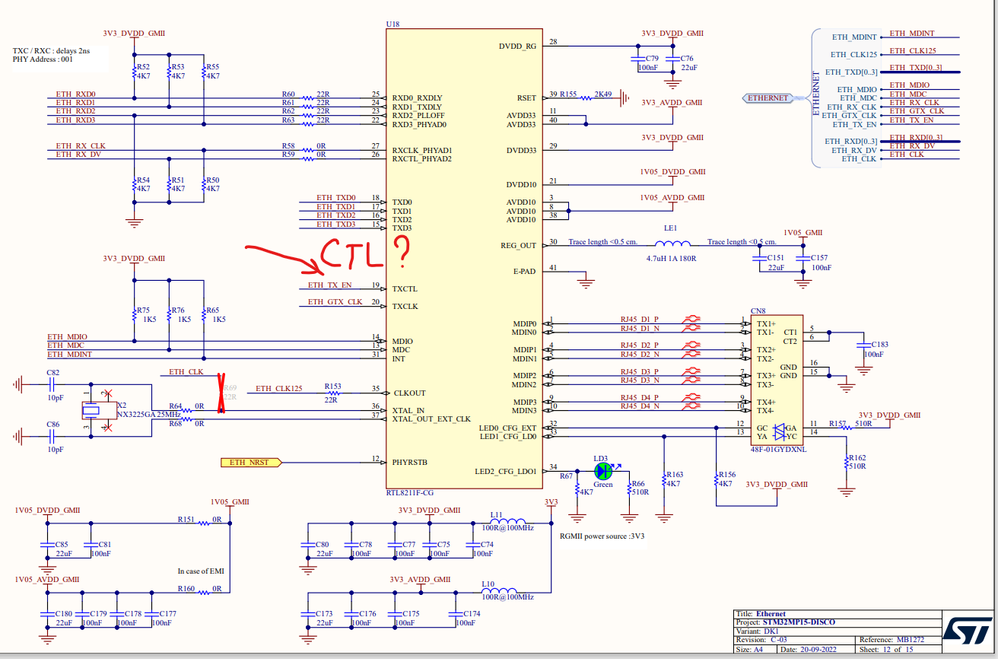Select capacitor label C180

pyautogui.click(x=64, y=614)
